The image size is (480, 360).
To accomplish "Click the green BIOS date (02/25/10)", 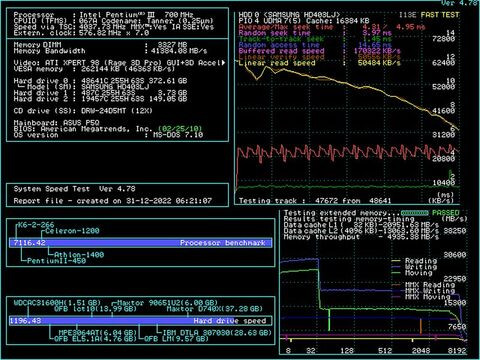I will [x=180, y=129].
